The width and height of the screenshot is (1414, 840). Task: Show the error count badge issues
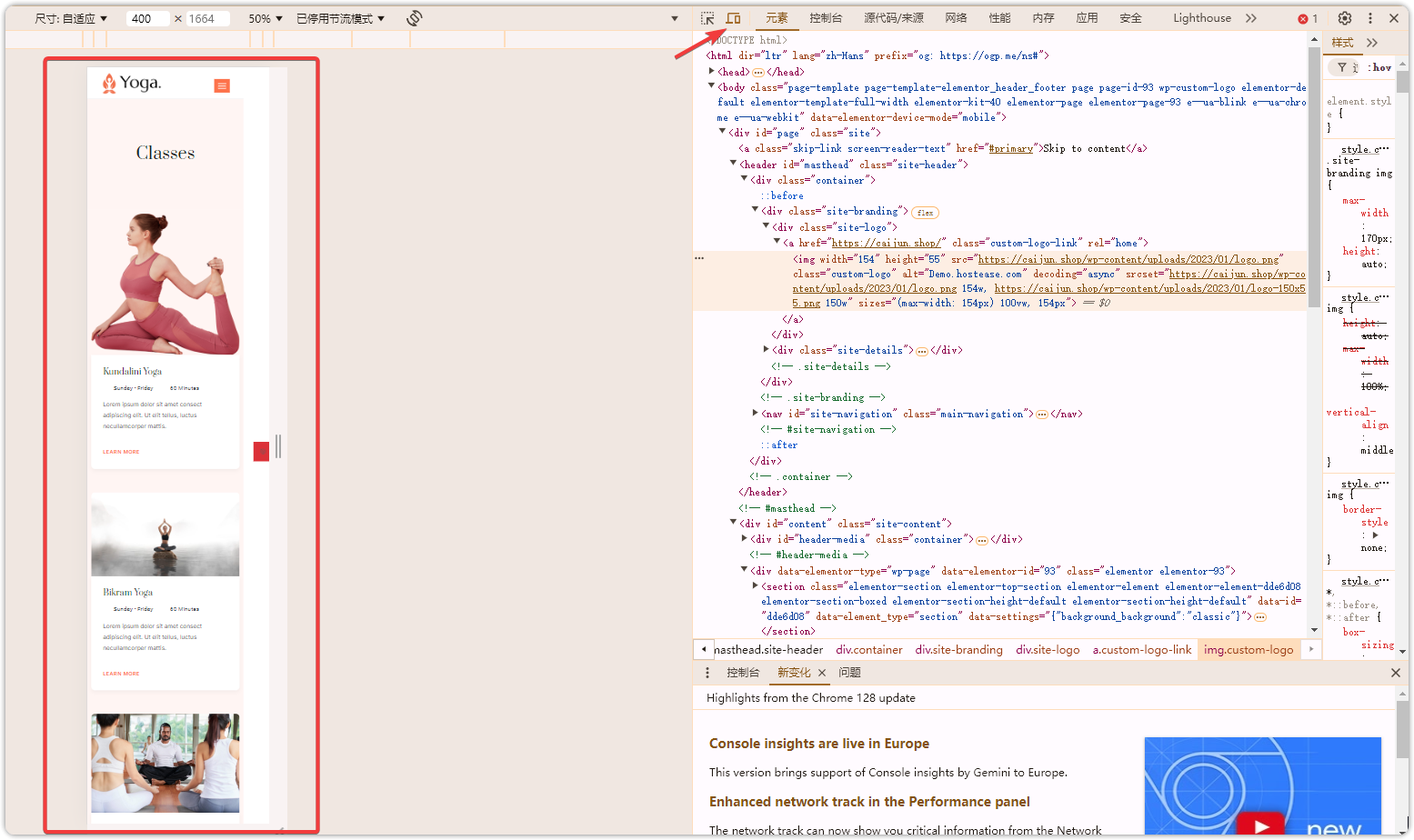click(1308, 18)
